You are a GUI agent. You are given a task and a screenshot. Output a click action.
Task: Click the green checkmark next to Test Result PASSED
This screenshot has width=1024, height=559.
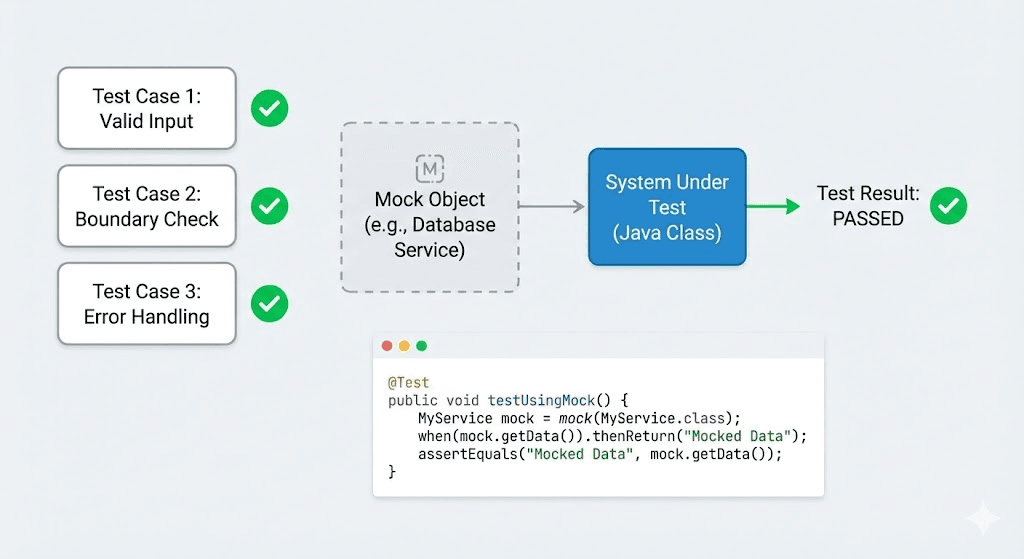click(949, 206)
